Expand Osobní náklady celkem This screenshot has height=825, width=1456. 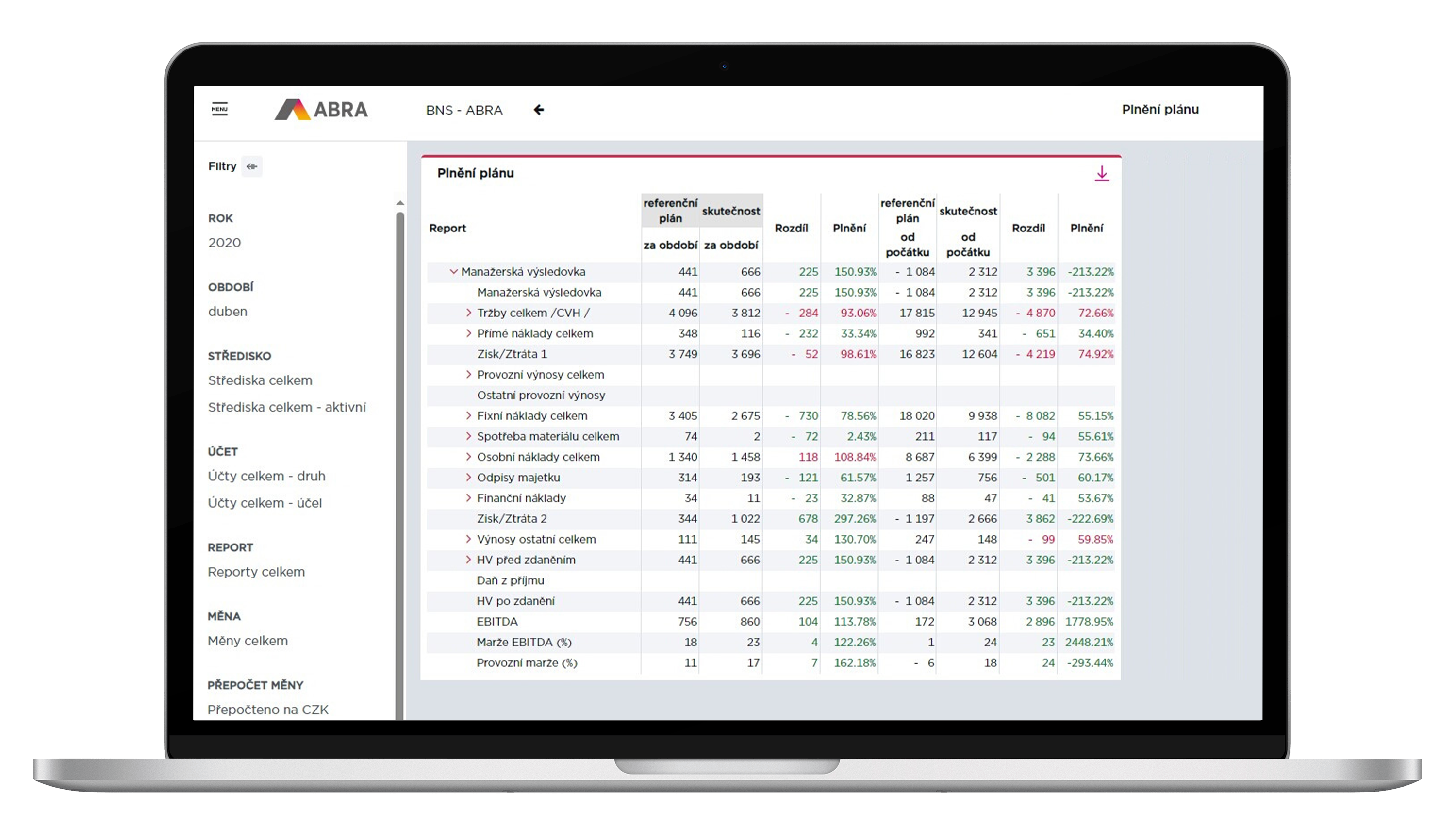(468, 457)
